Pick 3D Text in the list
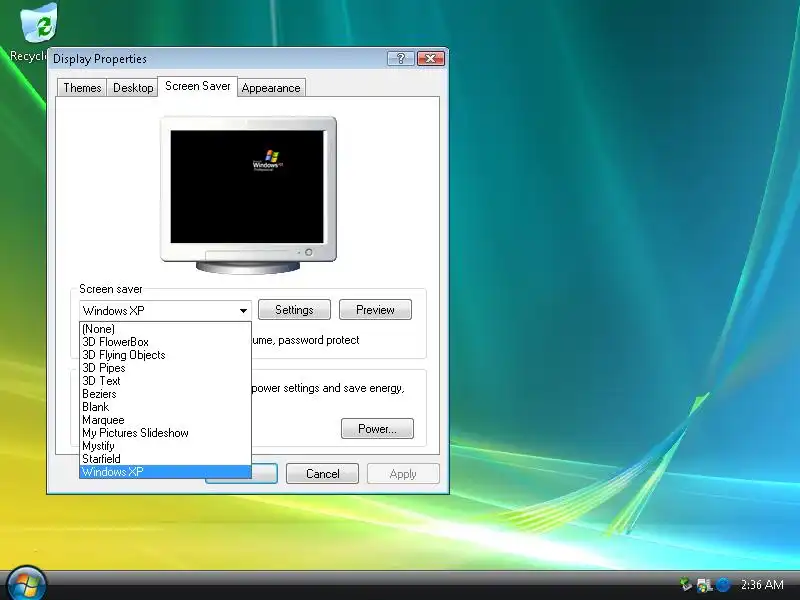800x600 pixels. 165,381
